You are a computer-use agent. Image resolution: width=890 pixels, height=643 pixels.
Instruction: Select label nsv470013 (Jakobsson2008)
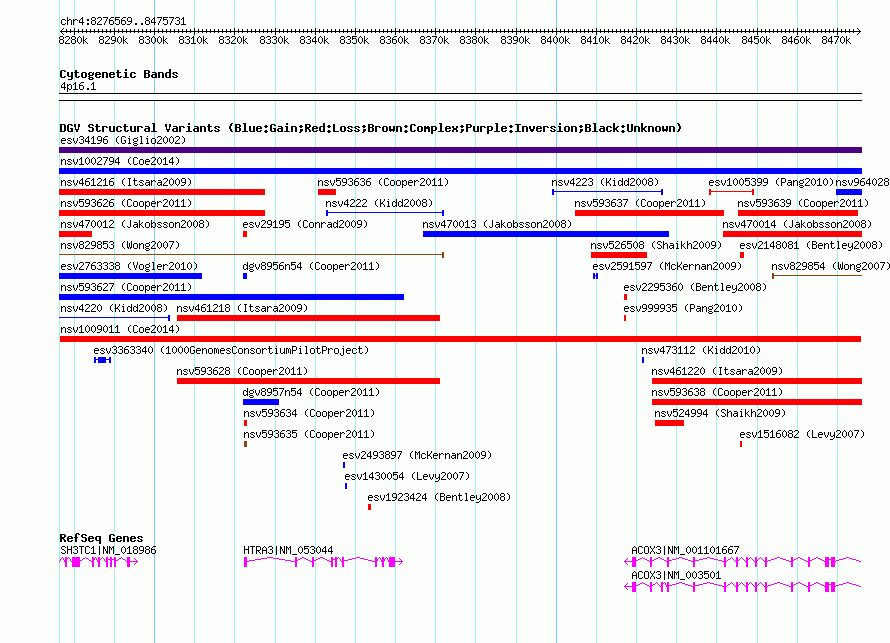pos(497,224)
